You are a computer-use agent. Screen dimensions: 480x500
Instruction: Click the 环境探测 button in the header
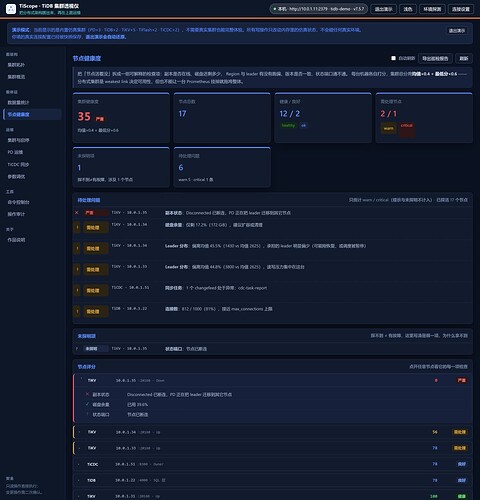pyautogui.click(x=432, y=9)
